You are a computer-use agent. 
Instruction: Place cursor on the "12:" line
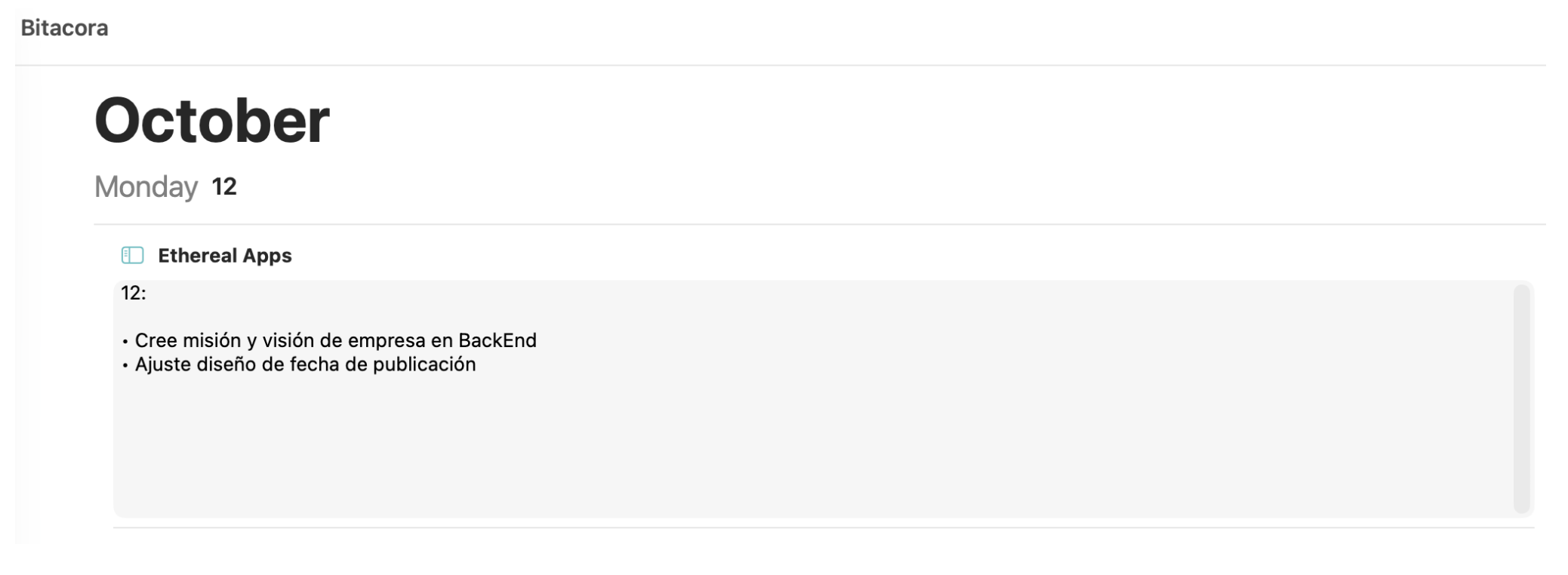click(134, 294)
